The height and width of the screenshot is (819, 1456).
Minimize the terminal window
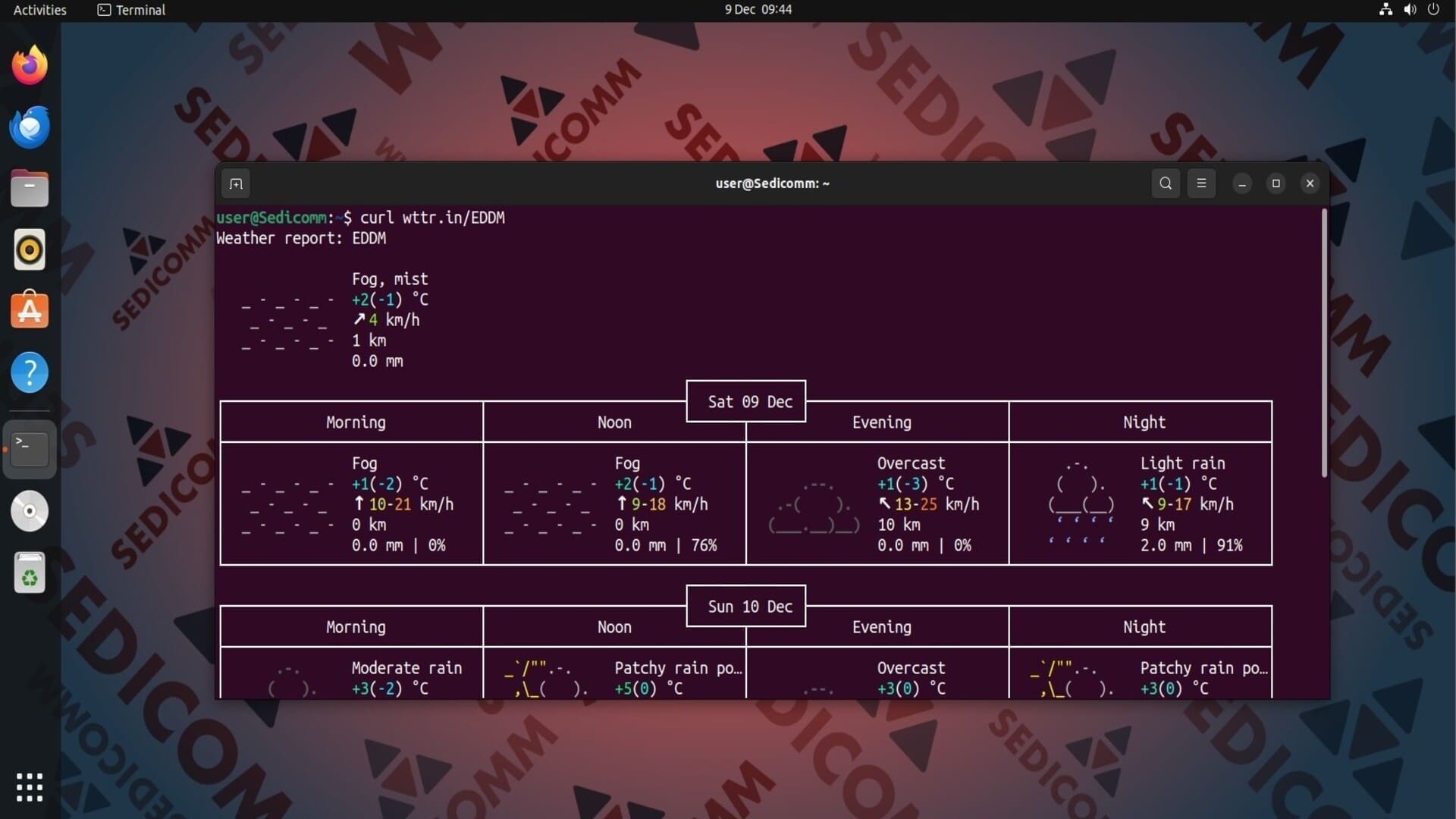point(1242,184)
